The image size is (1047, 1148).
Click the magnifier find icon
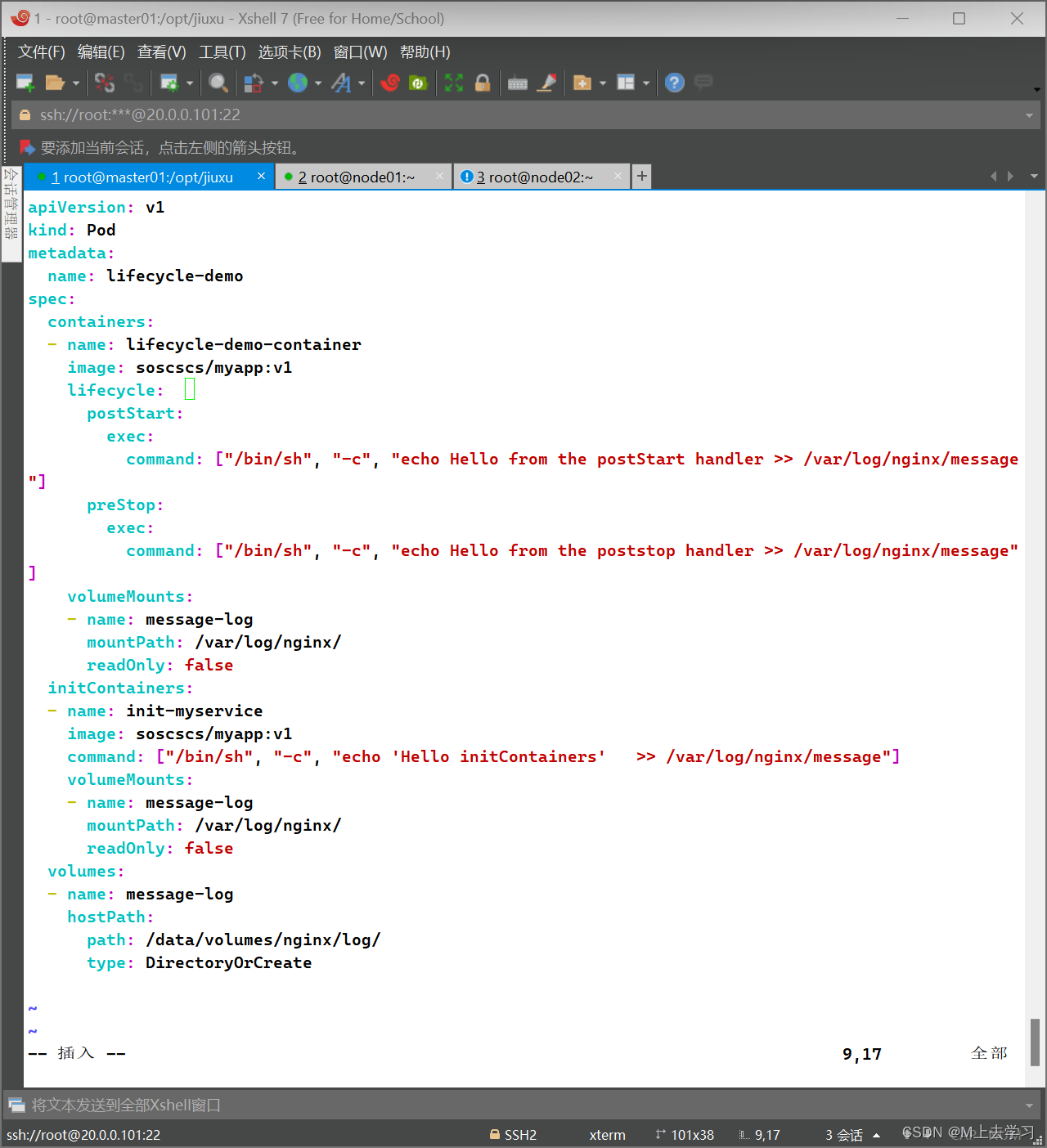(x=218, y=83)
